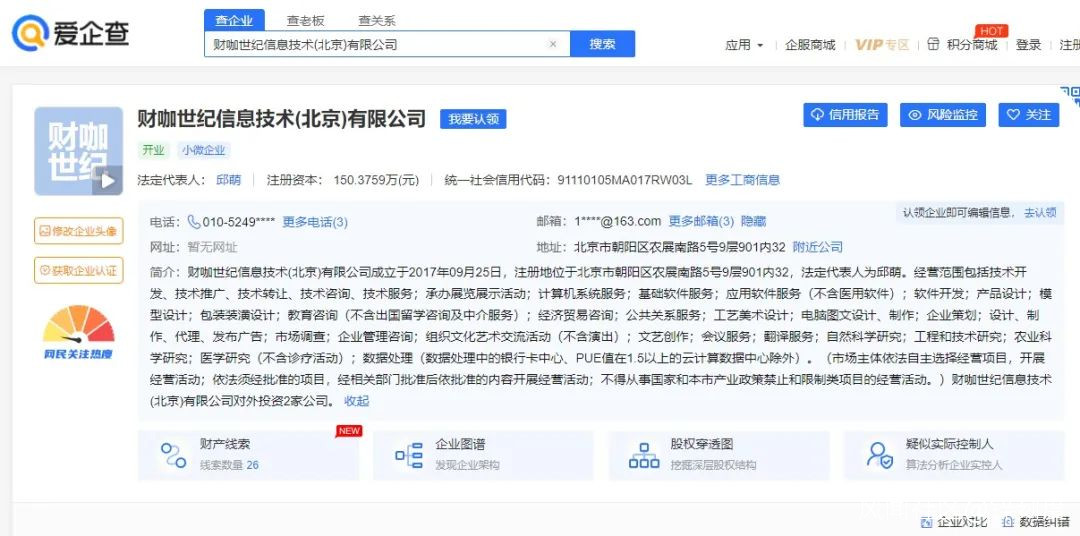Viewport: 1080px width, 536px height.
Task: Click the 关注 follow button
Action: pyautogui.click(x=1029, y=115)
